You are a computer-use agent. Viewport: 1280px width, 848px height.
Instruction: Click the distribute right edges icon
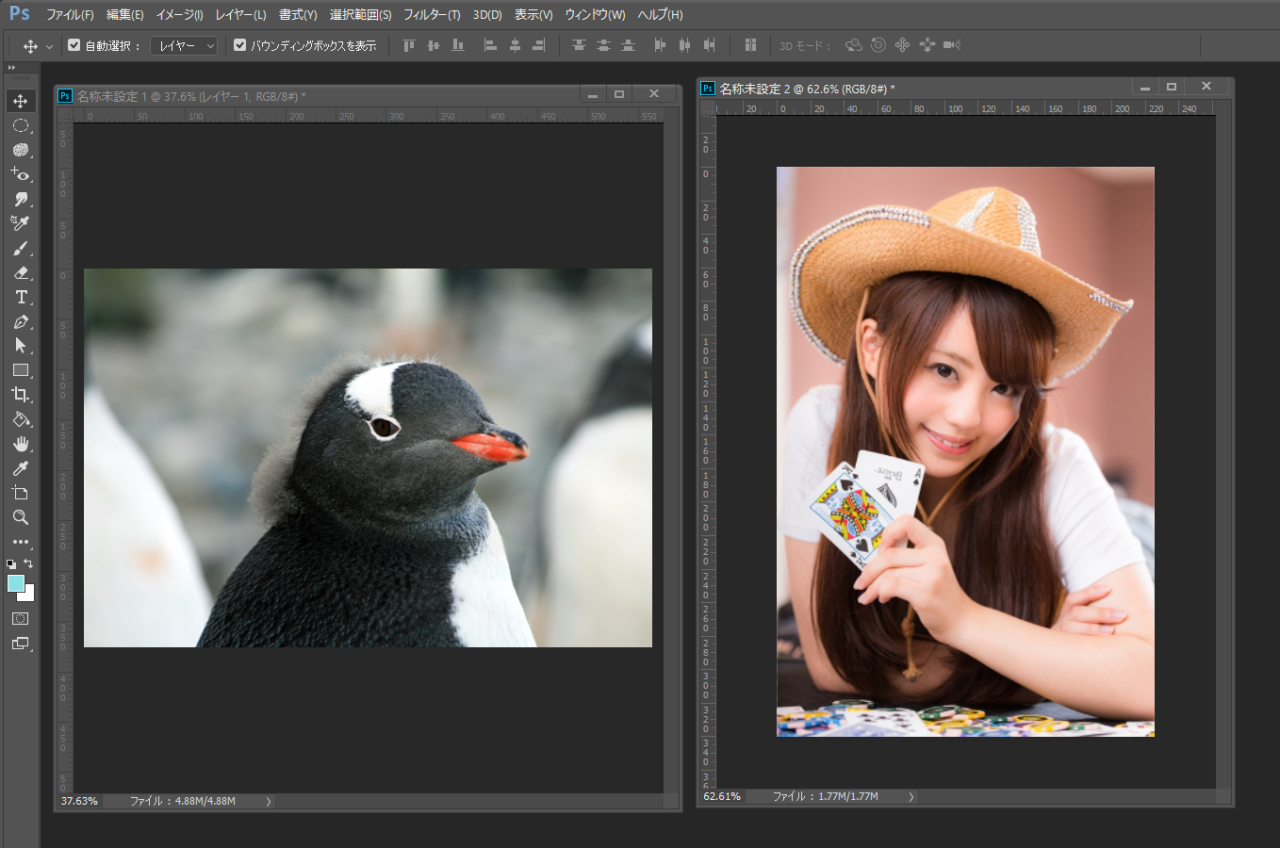(x=709, y=45)
